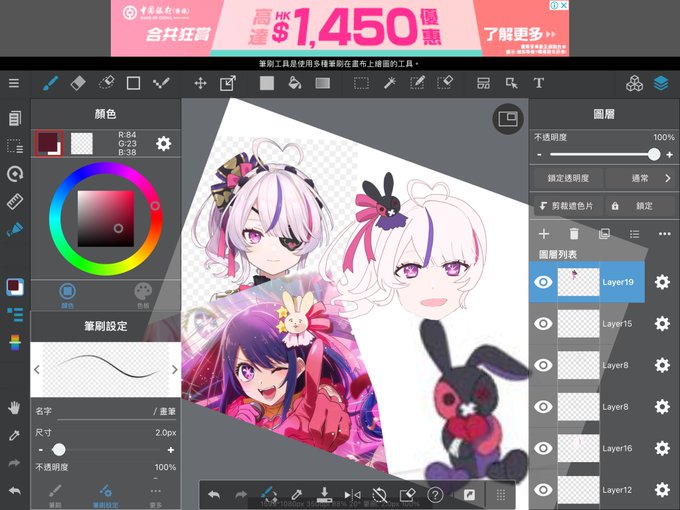
Task: Toggle 鎖定 layer lock
Action: click(638, 206)
